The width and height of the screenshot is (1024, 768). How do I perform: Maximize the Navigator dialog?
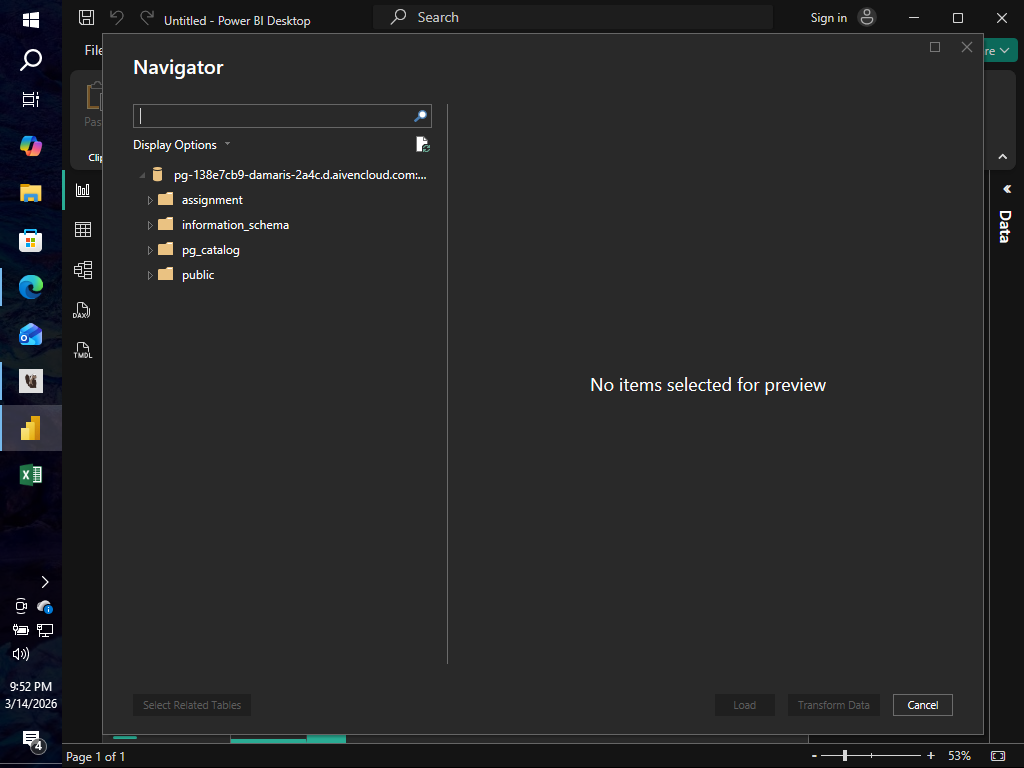click(935, 47)
